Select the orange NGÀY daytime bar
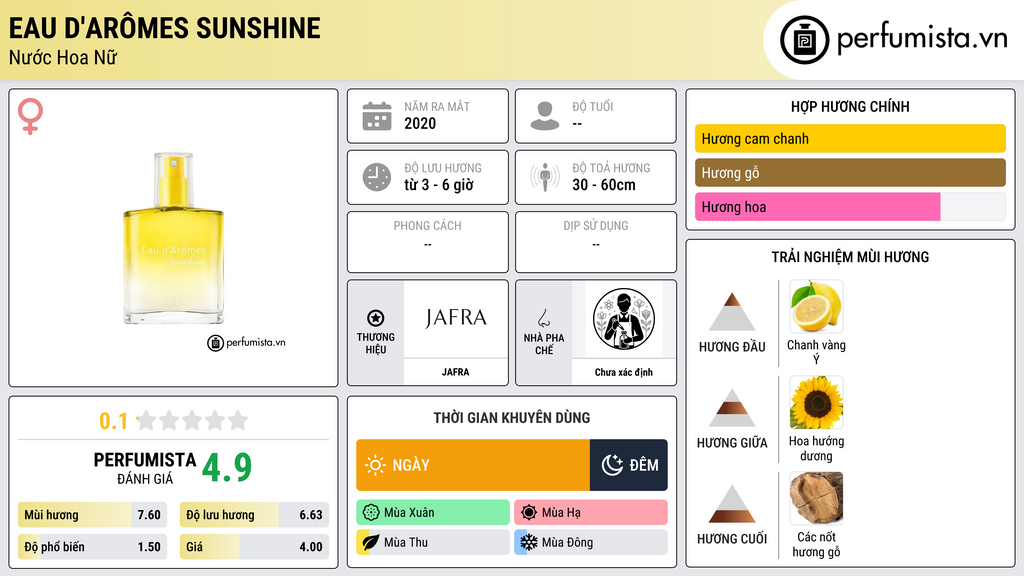This screenshot has height=576, width=1024. coord(473,465)
